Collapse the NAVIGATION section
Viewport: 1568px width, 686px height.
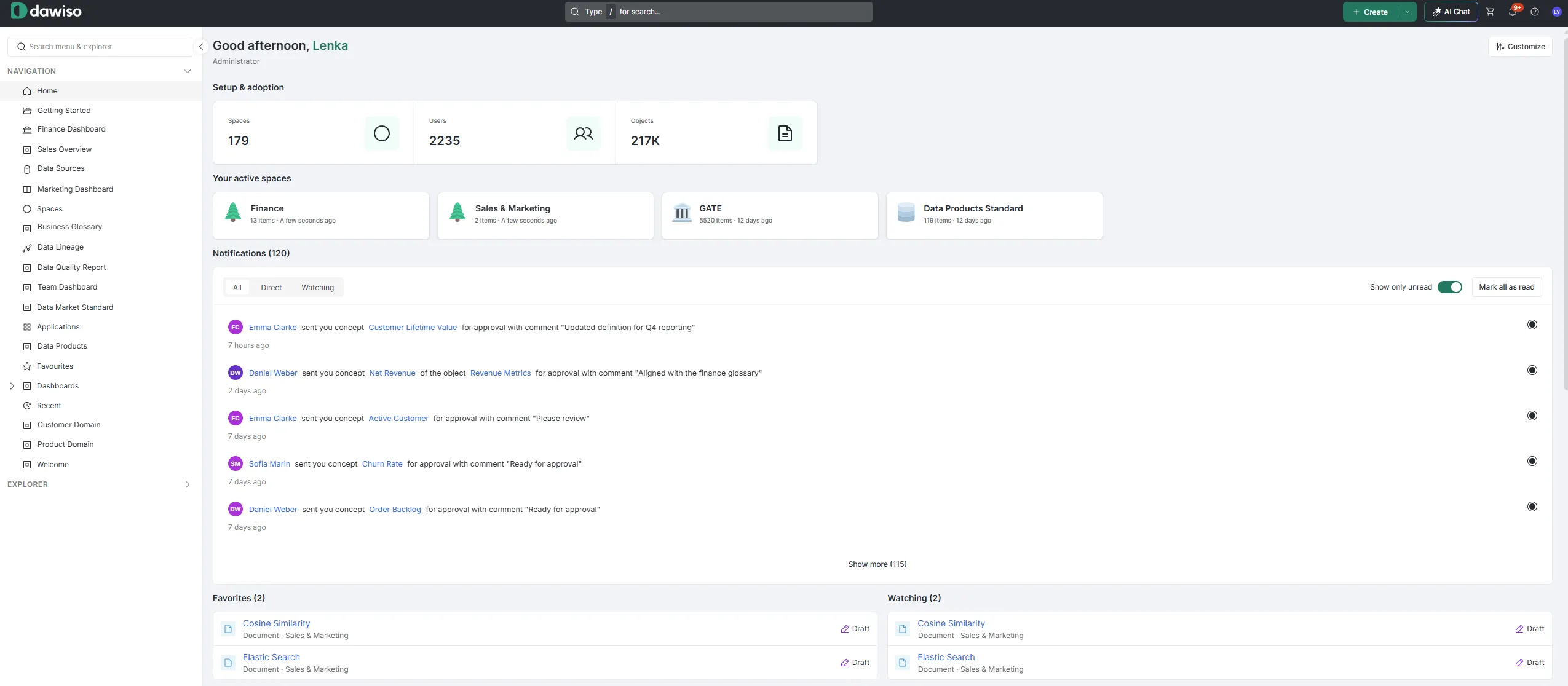tap(188, 71)
